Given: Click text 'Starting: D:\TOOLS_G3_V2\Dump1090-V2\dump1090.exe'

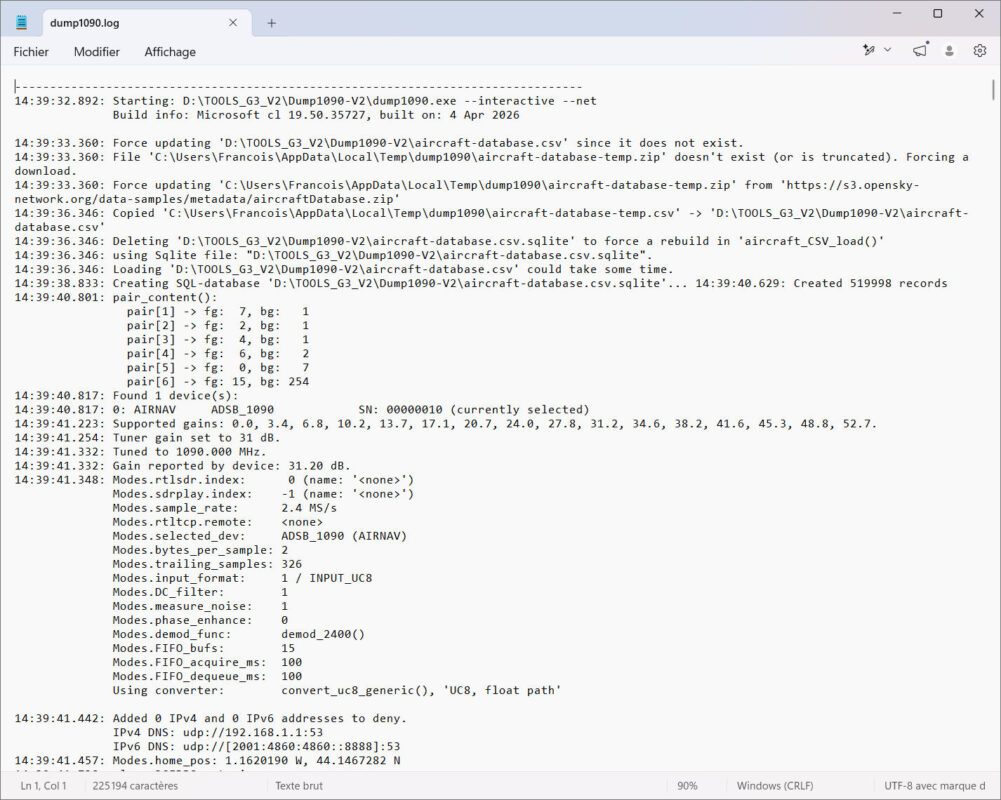Looking at the screenshot, I should [285, 101].
